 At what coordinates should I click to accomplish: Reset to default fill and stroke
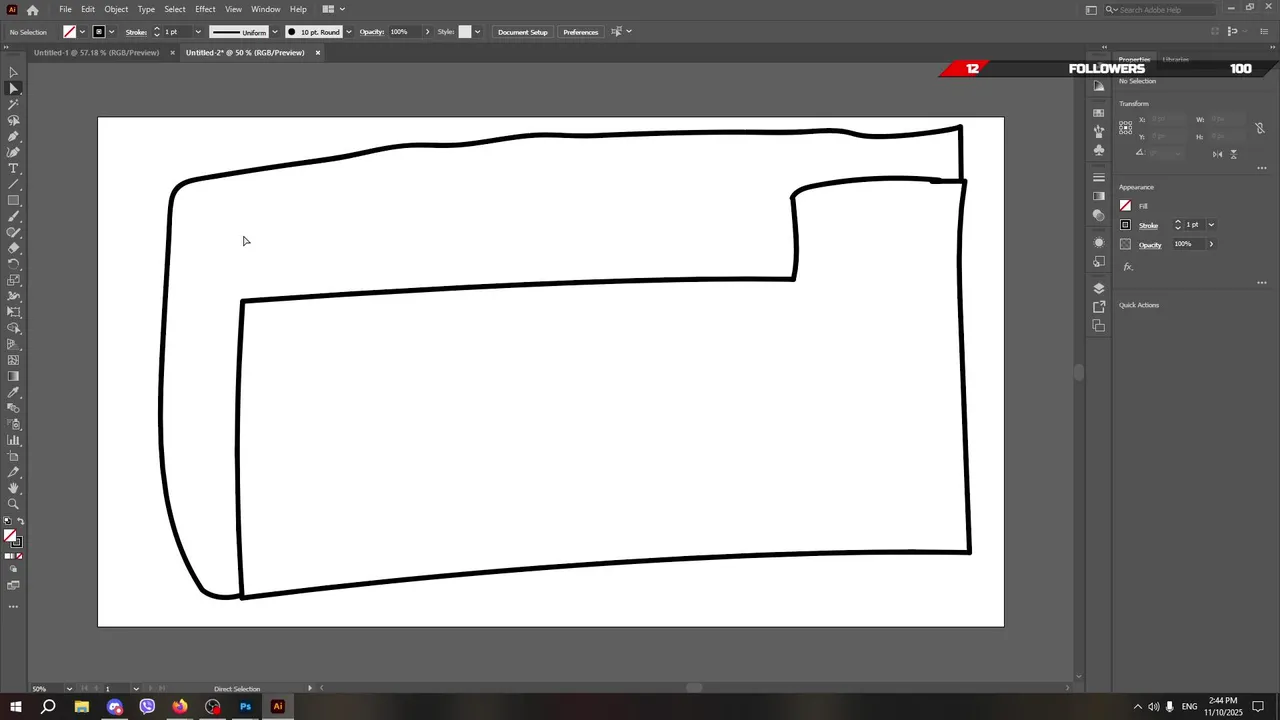click(x=7, y=522)
